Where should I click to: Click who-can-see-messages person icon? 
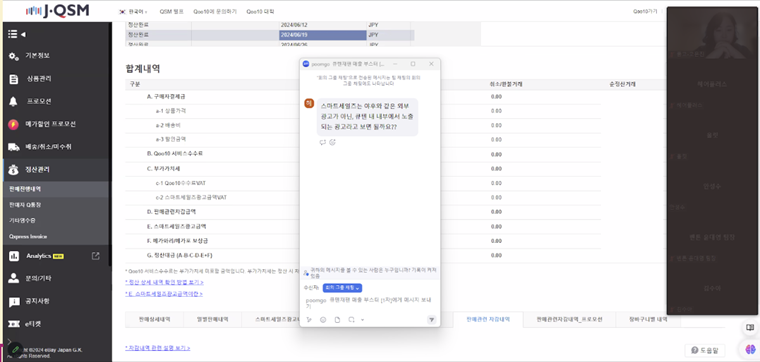coord(306,273)
